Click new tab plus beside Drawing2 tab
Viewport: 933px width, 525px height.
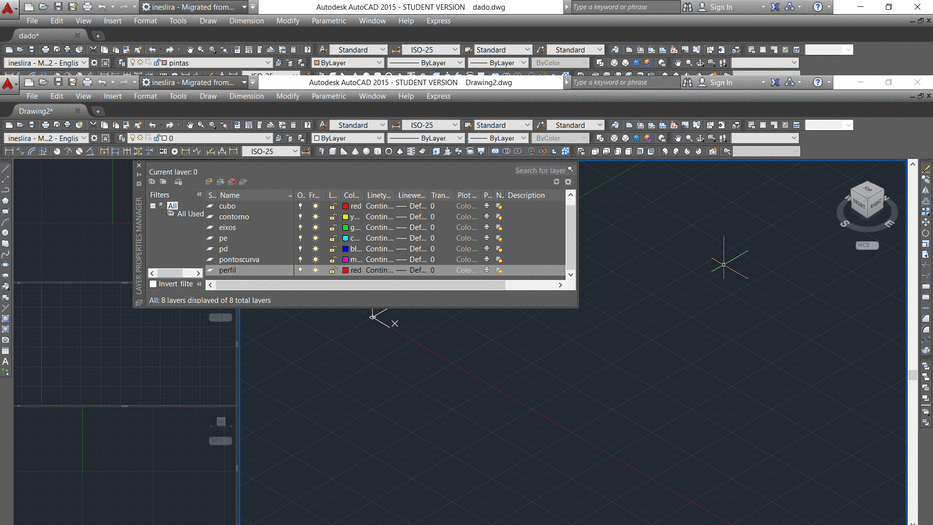(x=98, y=111)
